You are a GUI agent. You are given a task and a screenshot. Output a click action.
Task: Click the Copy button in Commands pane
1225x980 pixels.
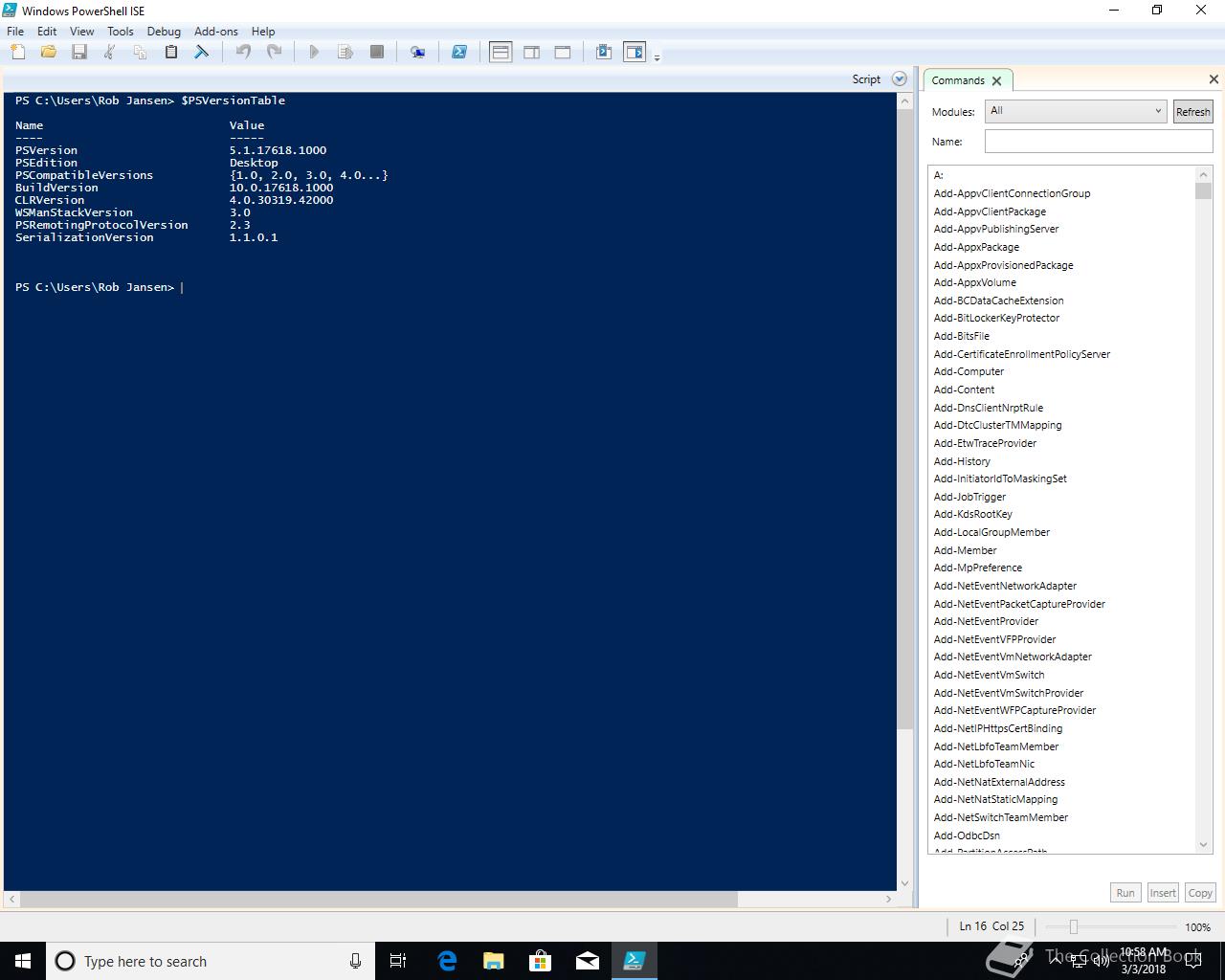click(x=1200, y=893)
